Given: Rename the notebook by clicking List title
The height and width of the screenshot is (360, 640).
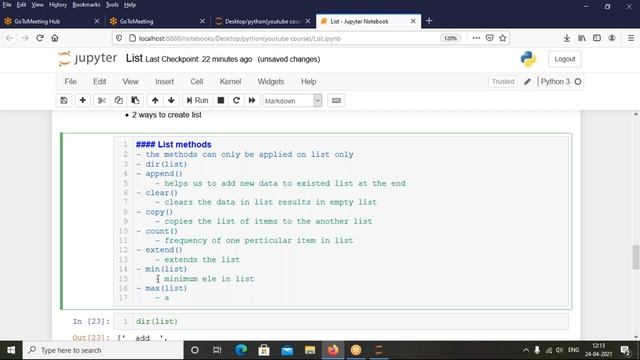Looking at the screenshot, I should [134, 58].
